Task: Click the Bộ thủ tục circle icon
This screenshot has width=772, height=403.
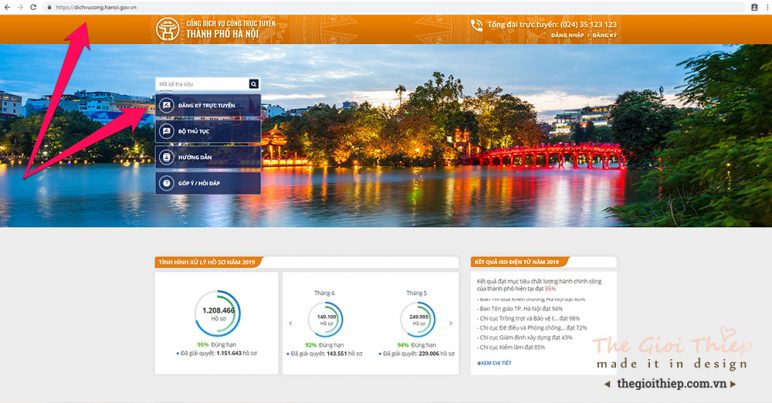Action: (x=166, y=131)
